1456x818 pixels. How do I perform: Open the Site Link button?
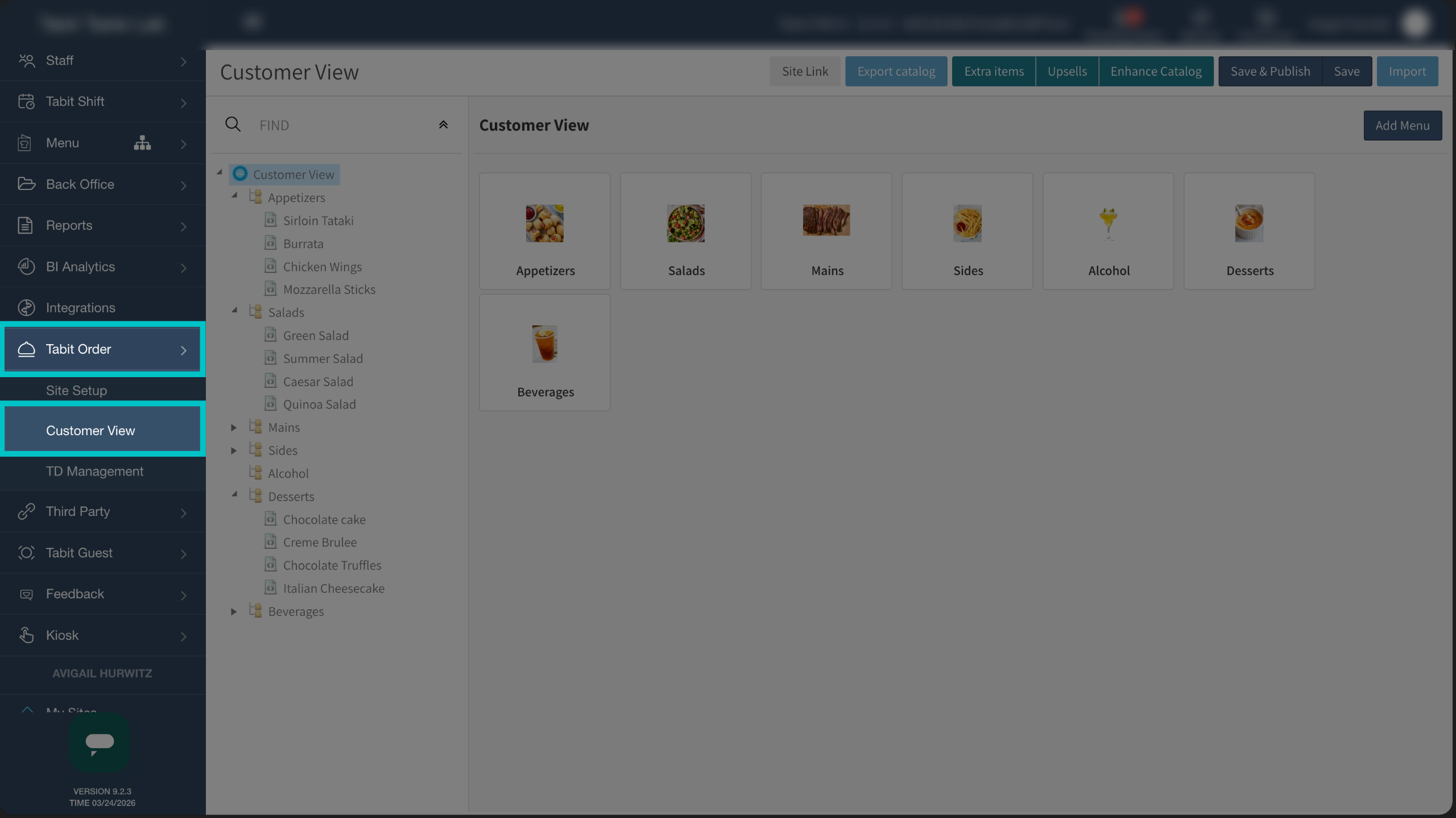(805, 71)
